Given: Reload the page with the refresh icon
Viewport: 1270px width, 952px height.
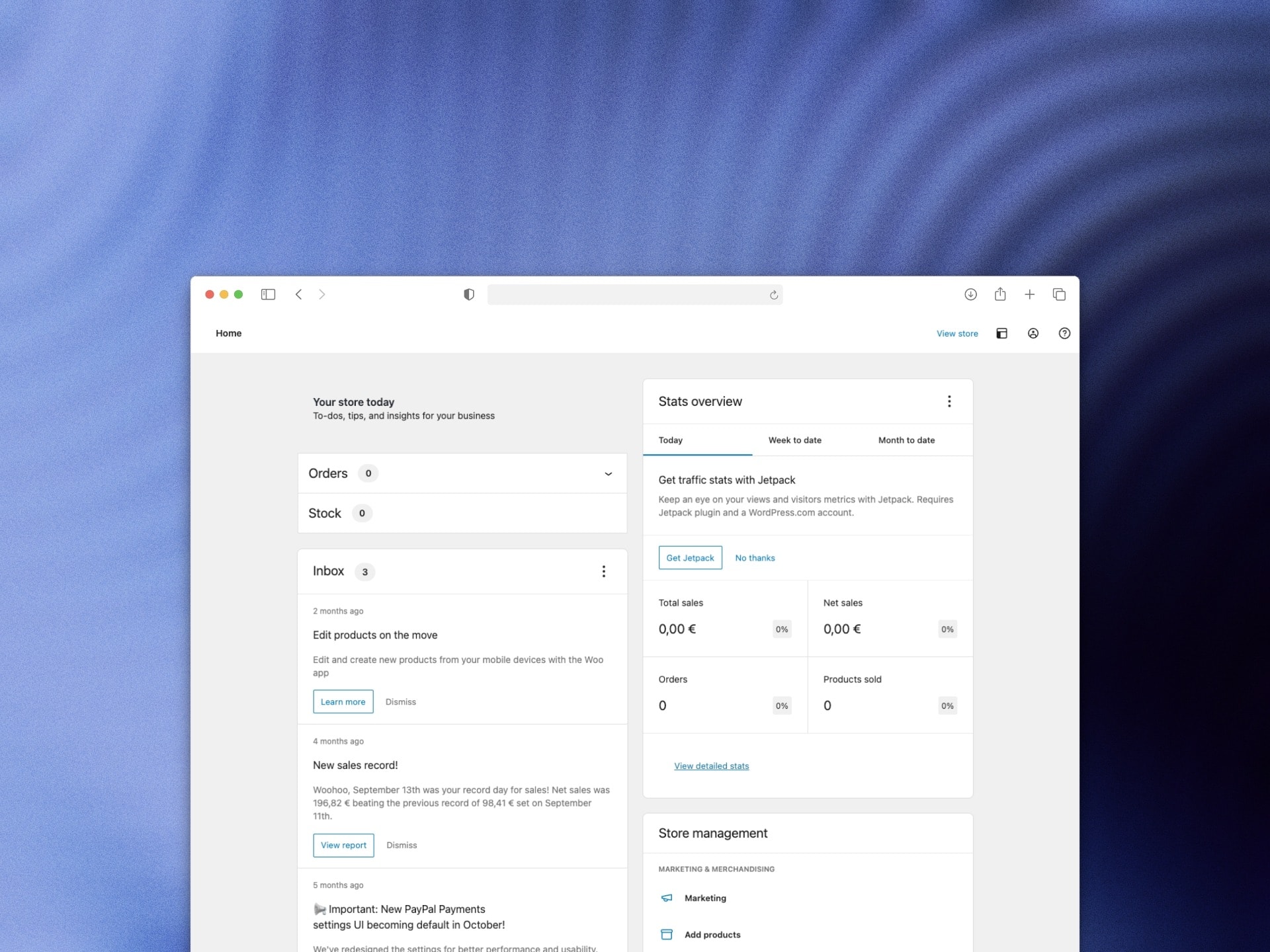Looking at the screenshot, I should coord(773,295).
